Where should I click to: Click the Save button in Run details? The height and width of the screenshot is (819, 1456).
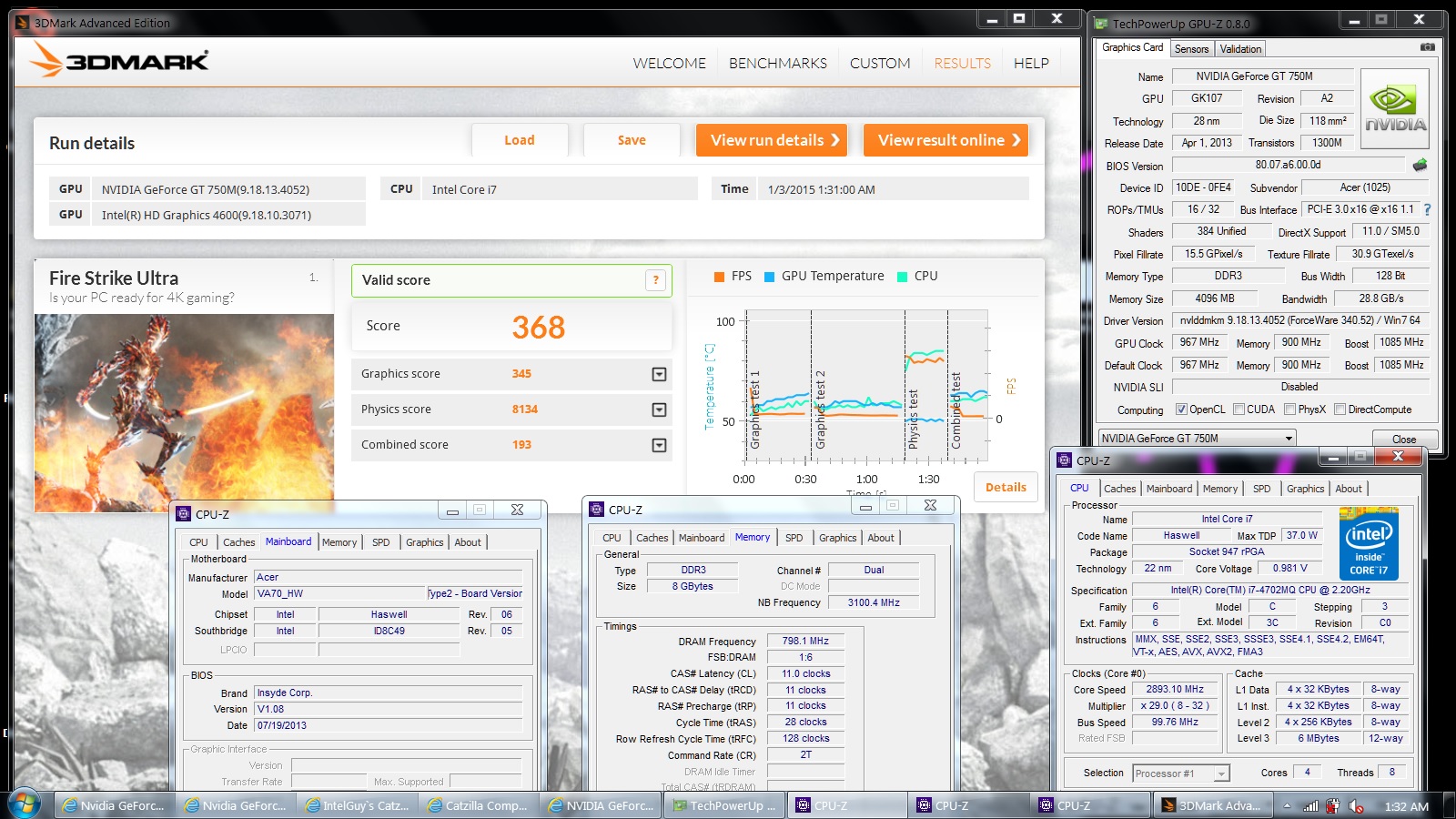[x=632, y=140]
